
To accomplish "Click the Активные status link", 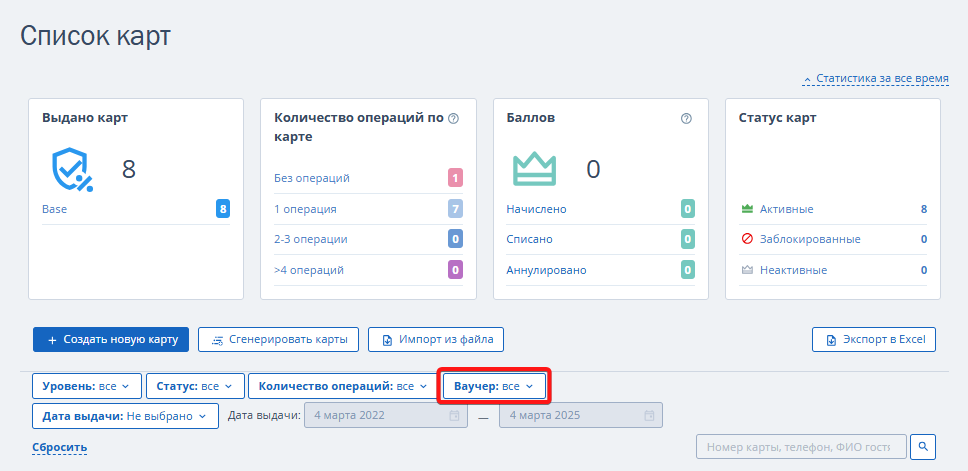I will [x=786, y=209].
